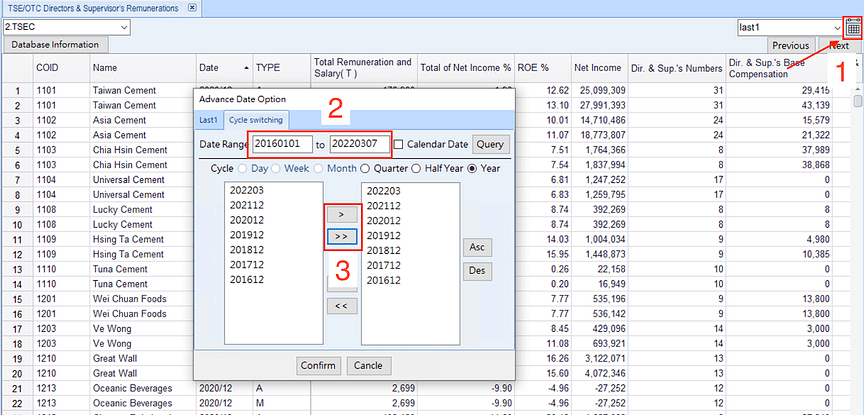Sort selected dates with Asc button
Image resolution: width=864 pixels, height=415 pixels.
point(477,248)
